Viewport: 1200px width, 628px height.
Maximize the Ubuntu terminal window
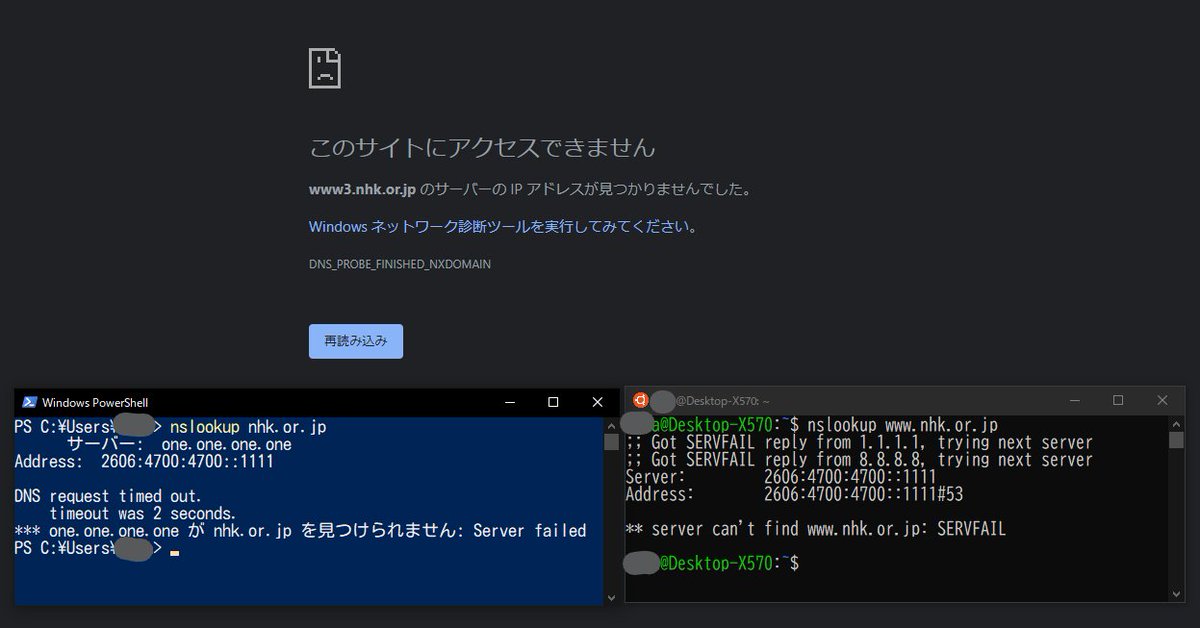click(1118, 400)
